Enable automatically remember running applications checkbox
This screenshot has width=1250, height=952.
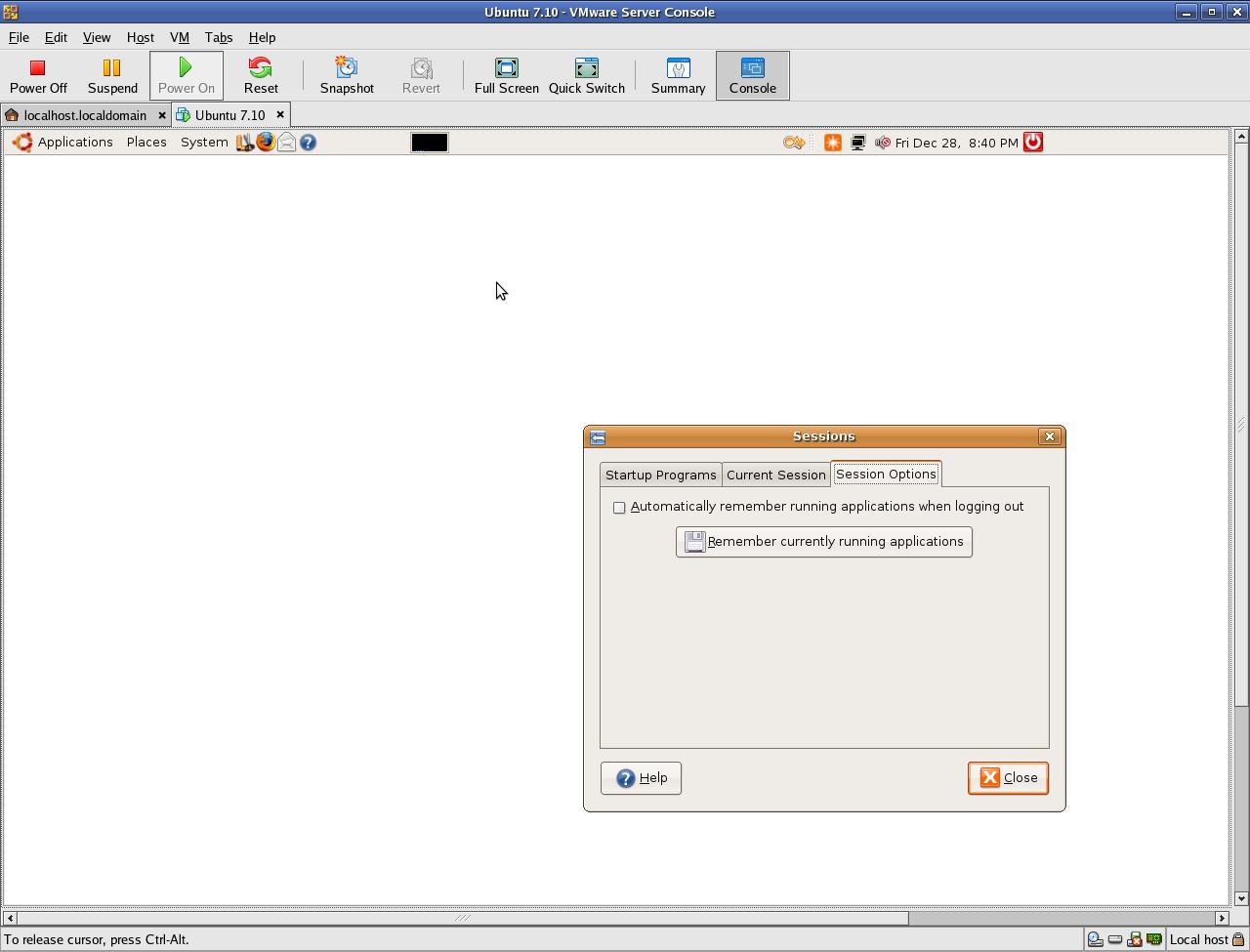619,508
